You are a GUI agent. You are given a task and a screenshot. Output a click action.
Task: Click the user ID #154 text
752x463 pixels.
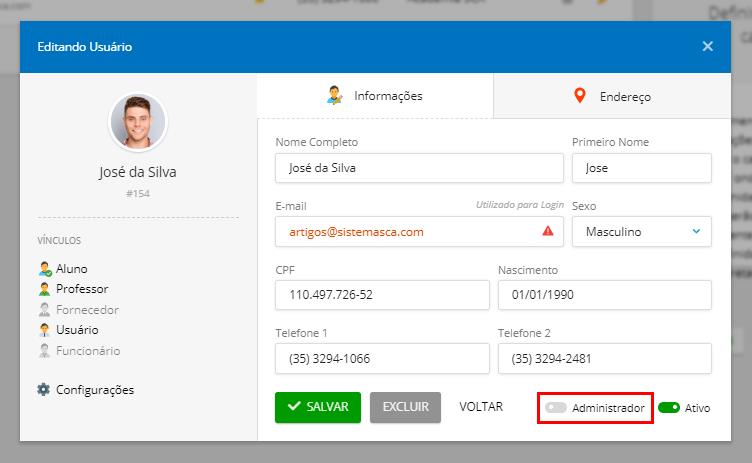138,193
